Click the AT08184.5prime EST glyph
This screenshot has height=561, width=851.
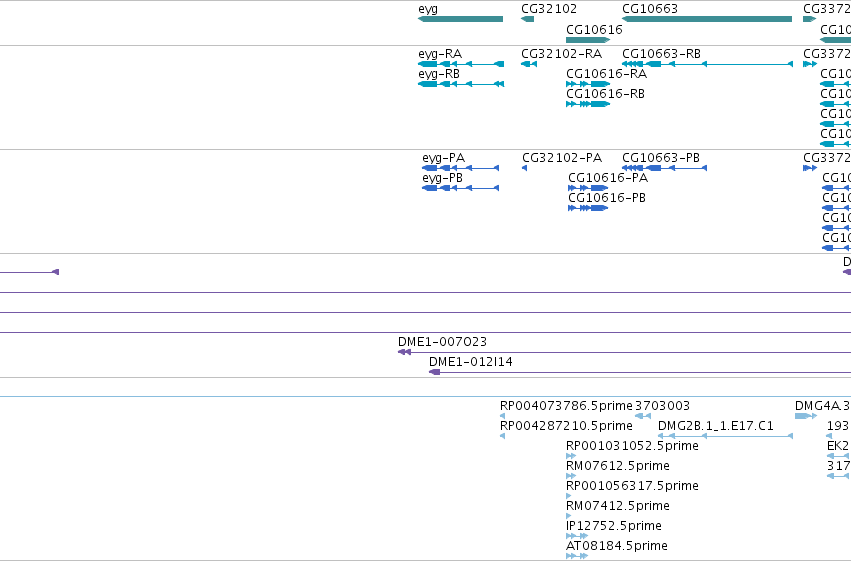coord(577,556)
